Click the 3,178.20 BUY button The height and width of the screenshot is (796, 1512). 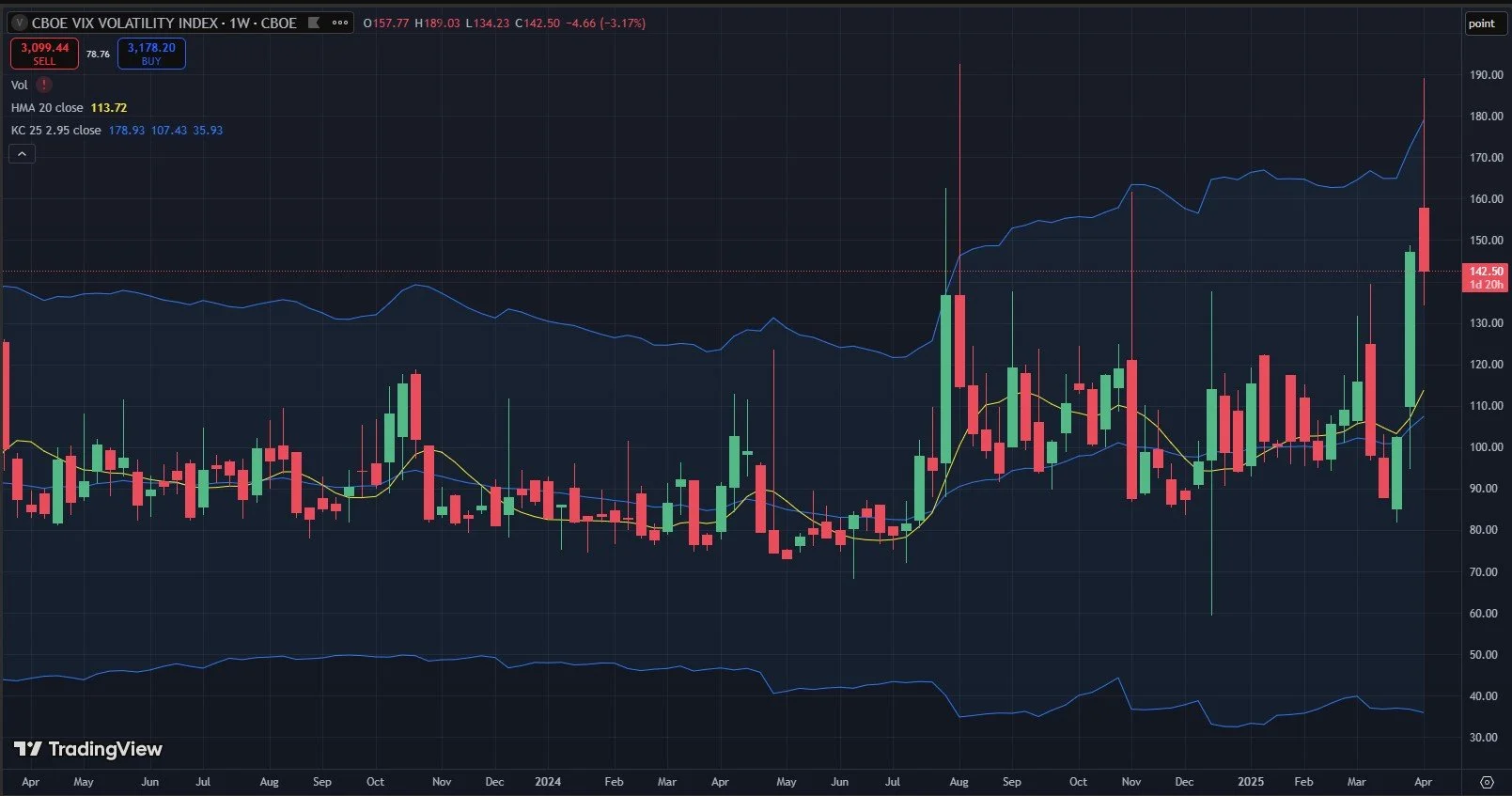[x=151, y=54]
